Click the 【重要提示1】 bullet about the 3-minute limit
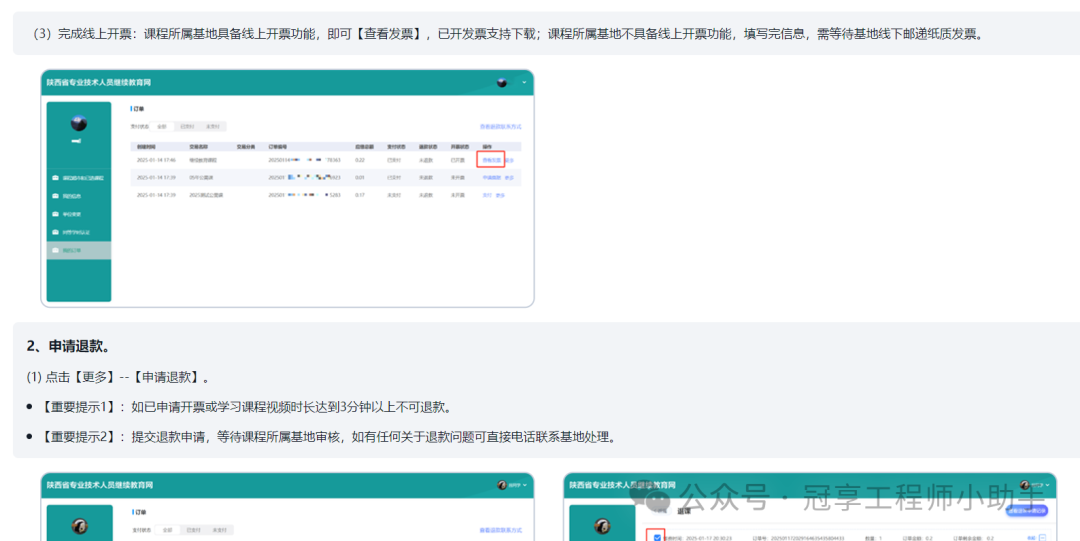The height and width of the screenshot is (541, 1080). pyautogui.click(x=247, y=407)
